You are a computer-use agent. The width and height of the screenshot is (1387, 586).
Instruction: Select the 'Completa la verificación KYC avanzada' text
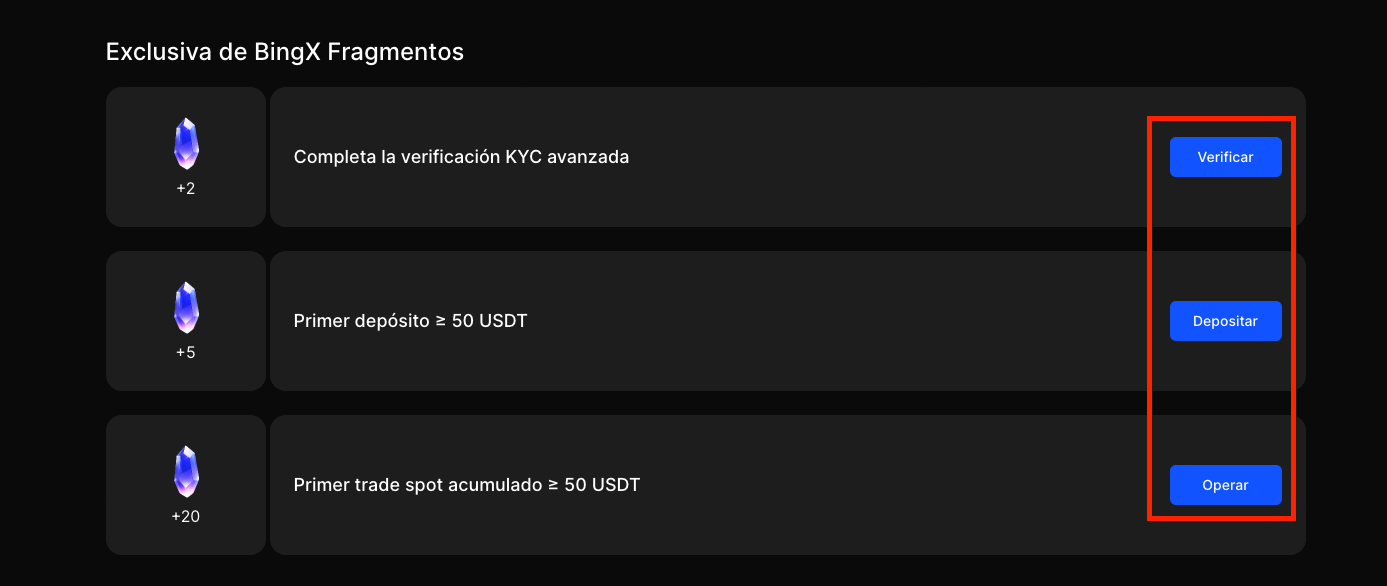coord(461,157)
